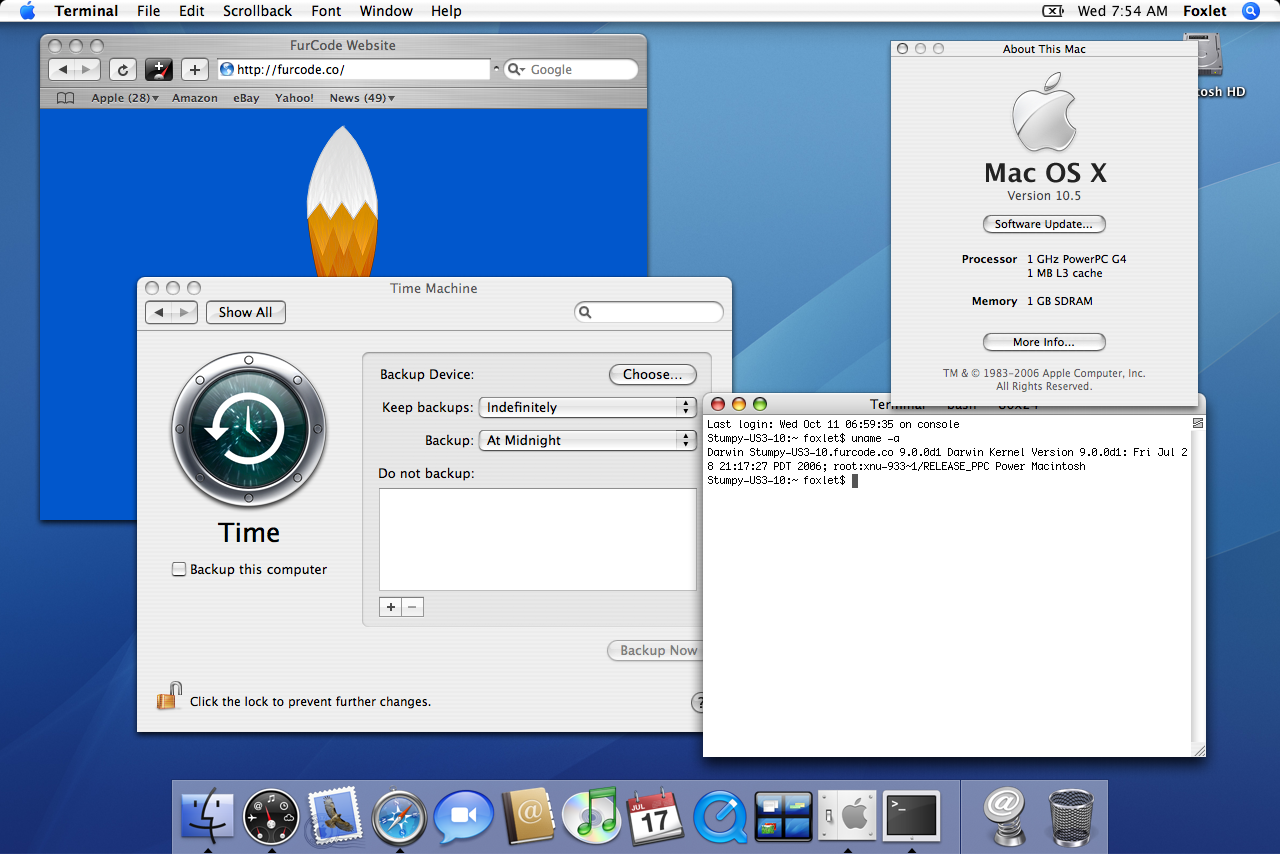Open the Amazon bookmark in Safari
This screenshot has height=854, width=1280.
coord(195,98)
